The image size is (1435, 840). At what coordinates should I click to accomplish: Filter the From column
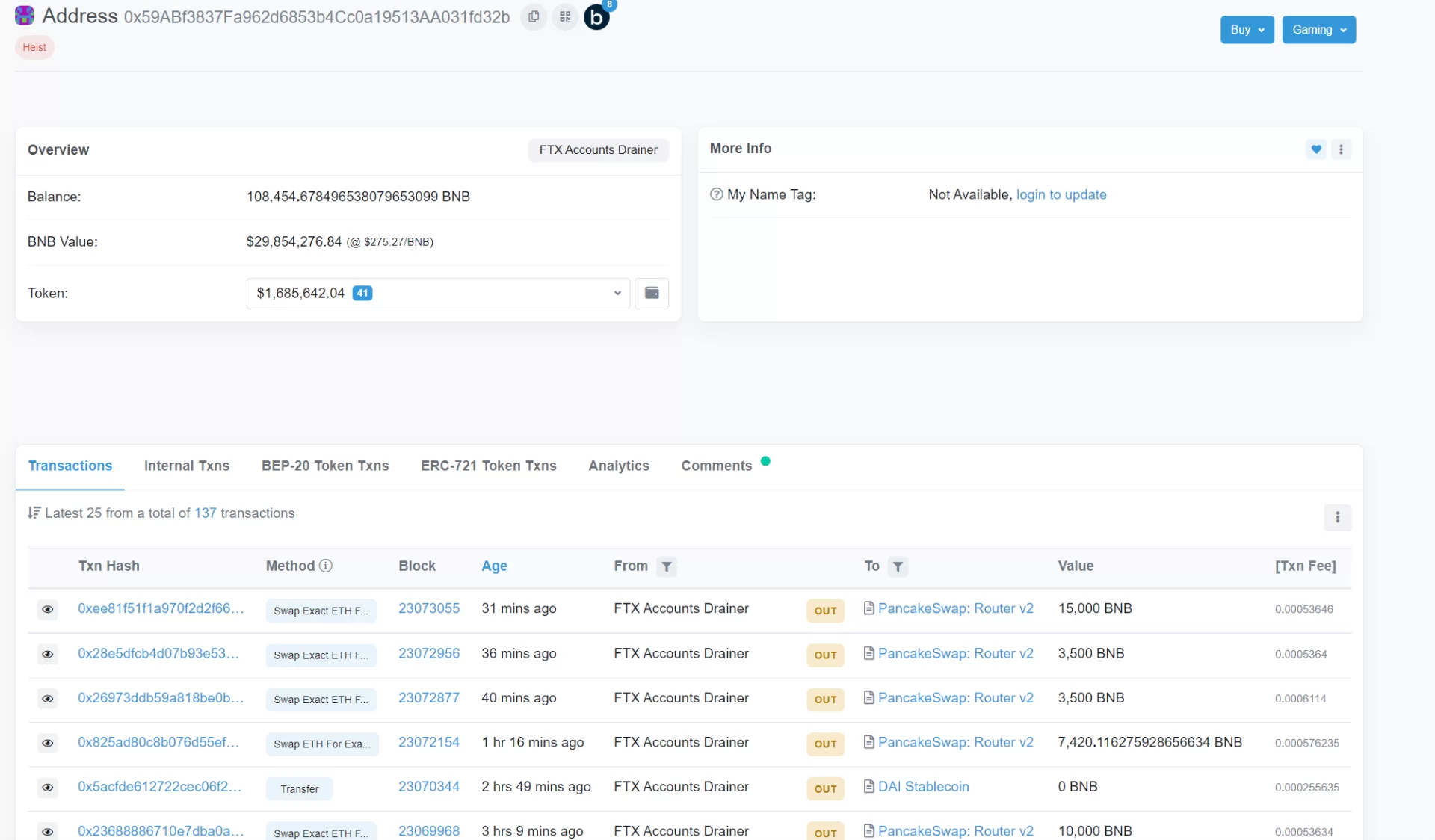click(667, 567)
